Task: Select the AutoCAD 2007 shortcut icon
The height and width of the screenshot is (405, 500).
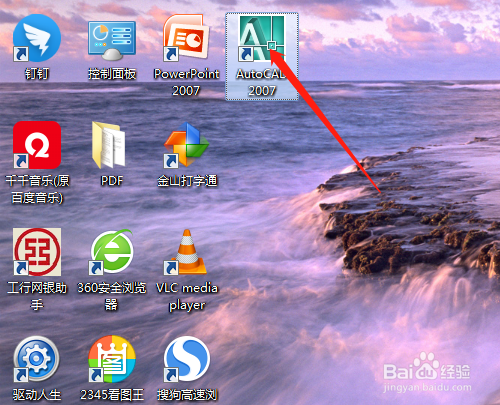Action: coord(262,38)
